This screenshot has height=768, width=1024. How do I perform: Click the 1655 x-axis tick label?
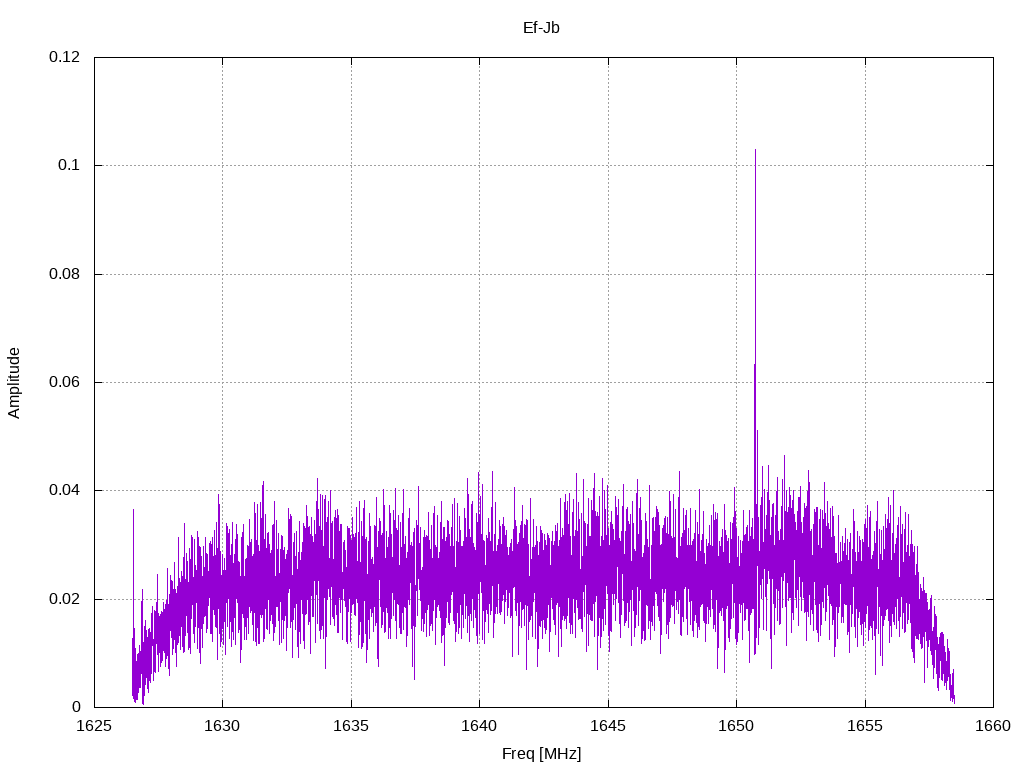pyautogui.click(x=865, y=726)
